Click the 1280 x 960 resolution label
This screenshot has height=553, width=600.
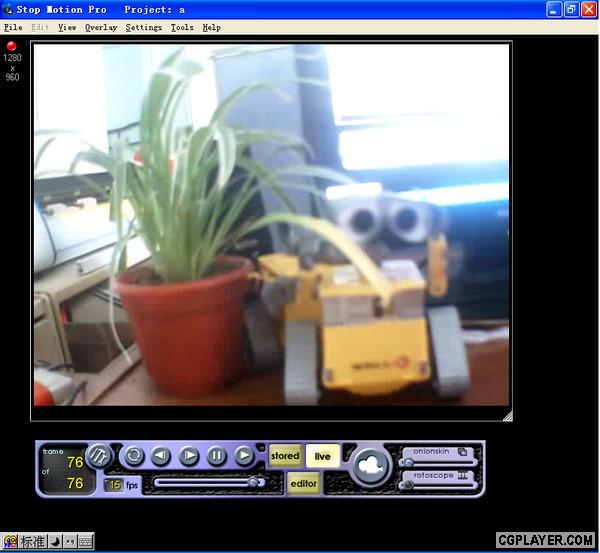12,68
